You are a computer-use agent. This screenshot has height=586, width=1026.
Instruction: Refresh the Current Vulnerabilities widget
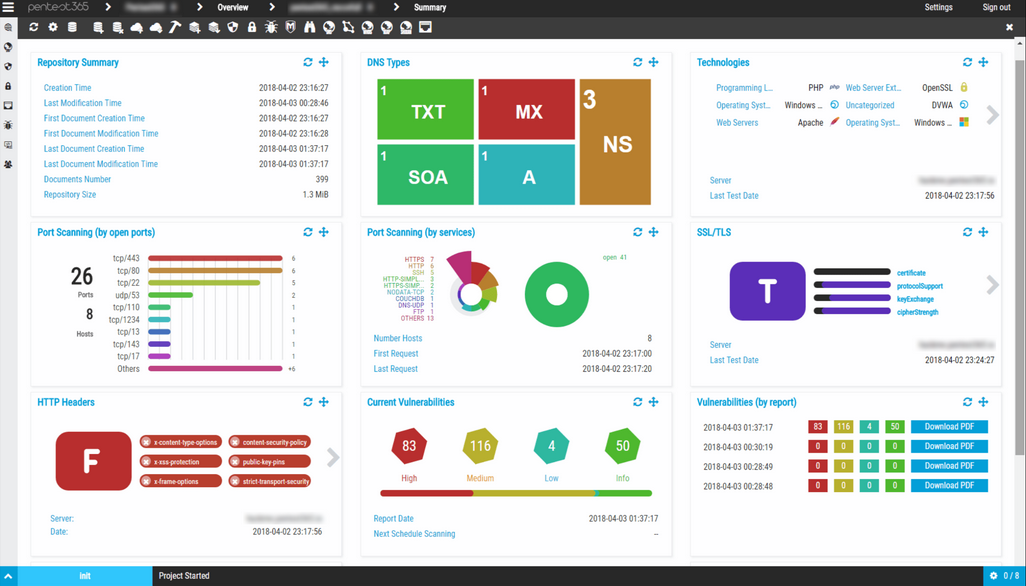pos(637,402)
